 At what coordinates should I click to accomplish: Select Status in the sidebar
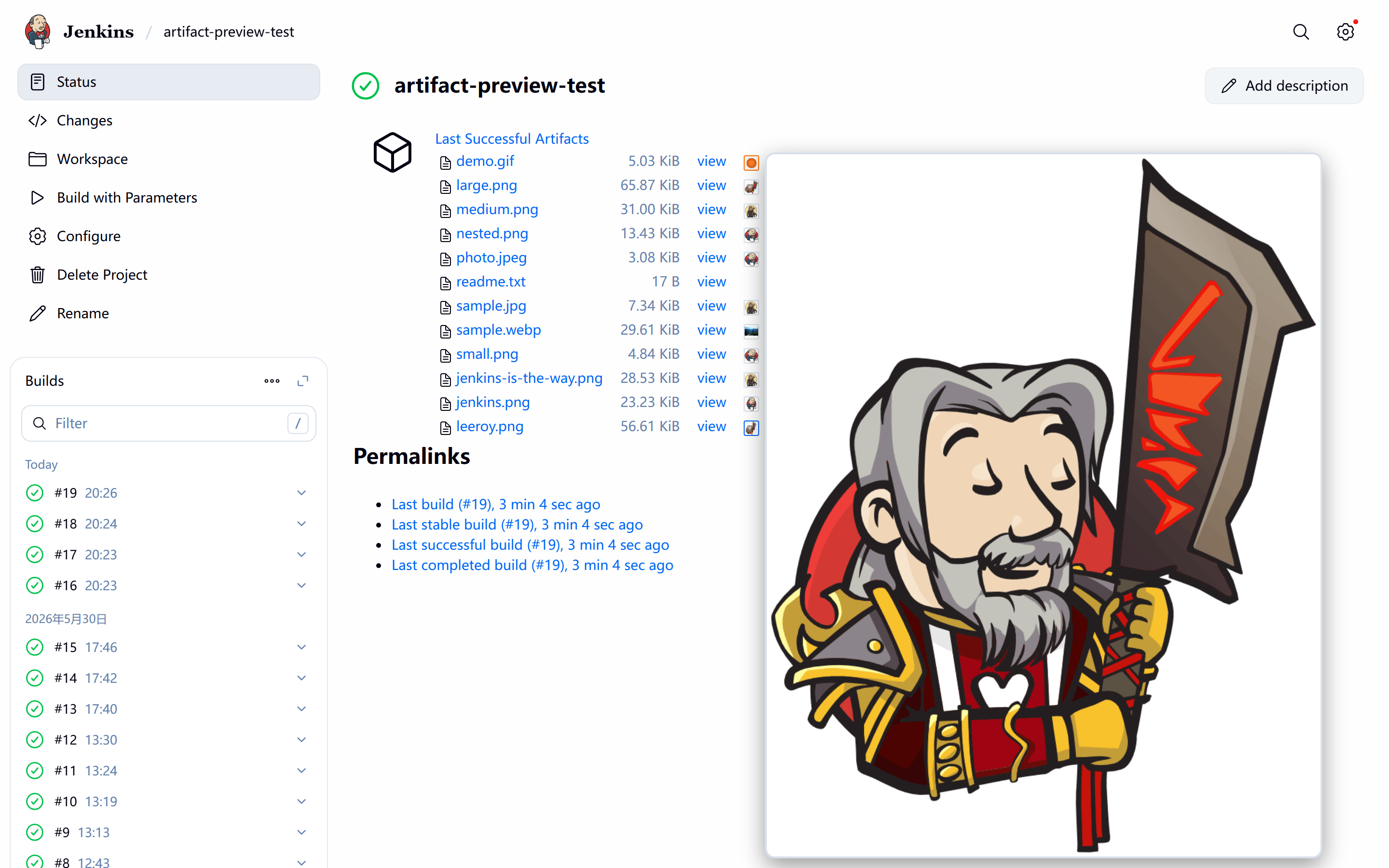169,82
